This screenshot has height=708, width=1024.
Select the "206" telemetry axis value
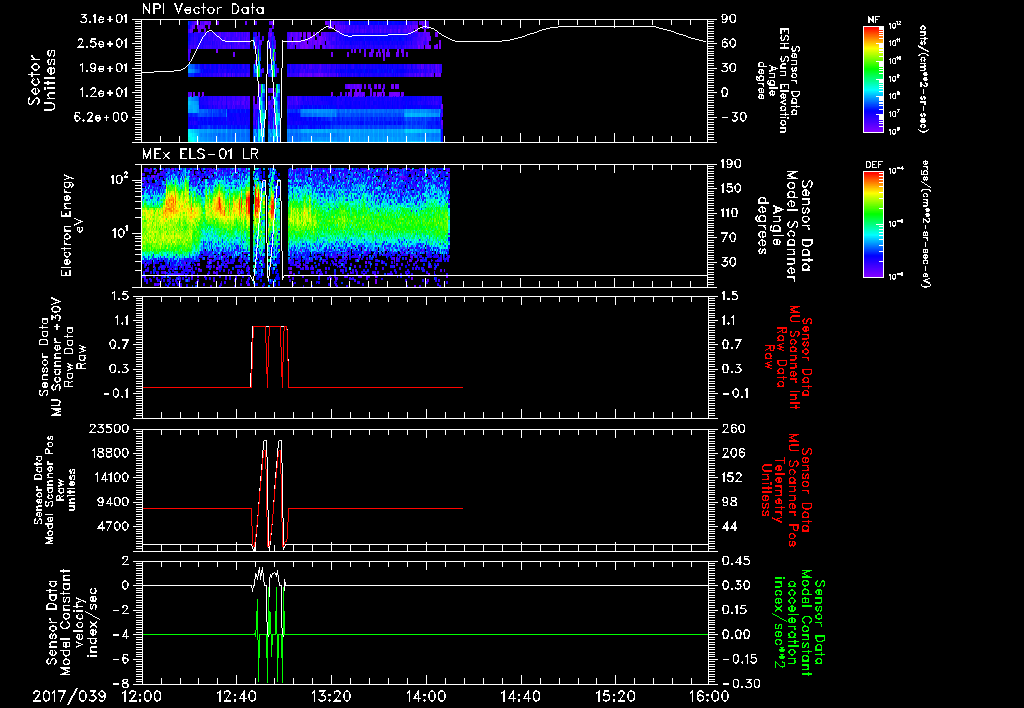tap(732, 453)
